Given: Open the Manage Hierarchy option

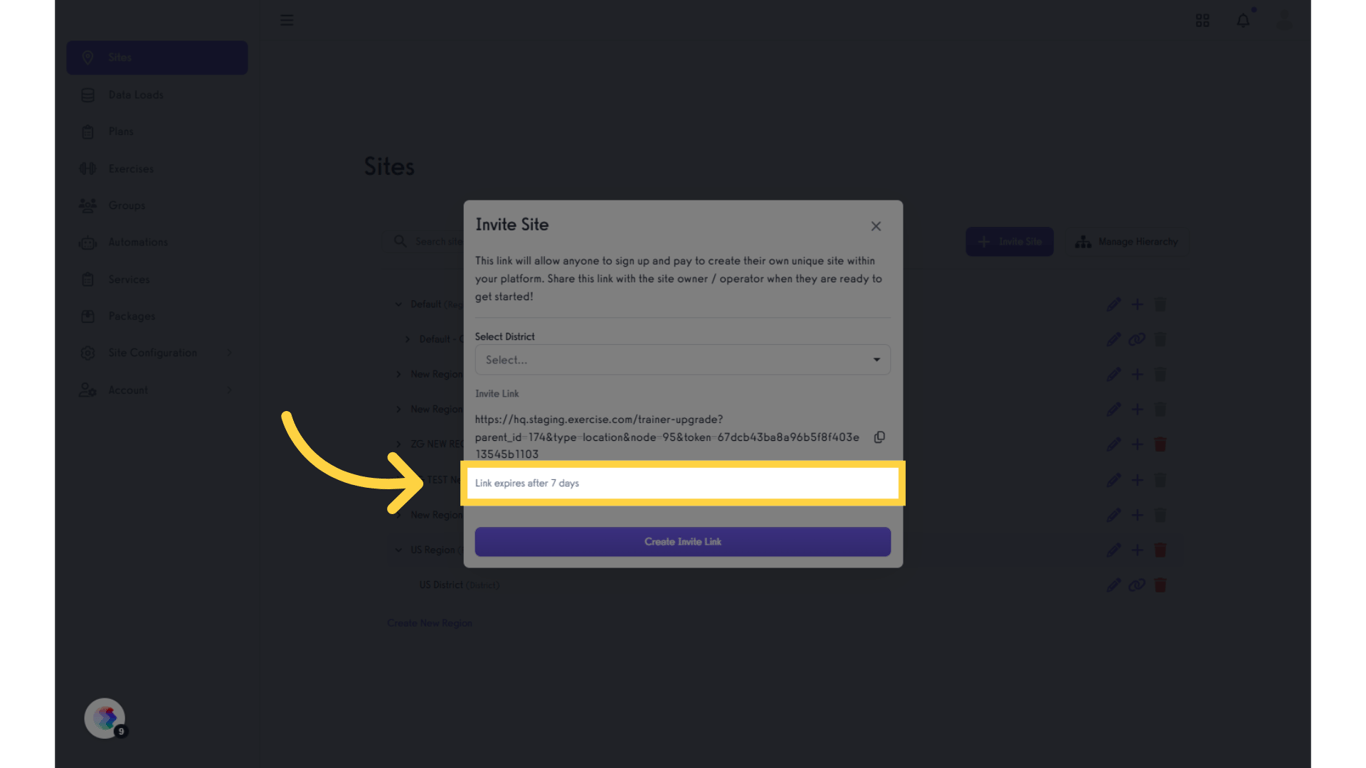Looking at the screenshot, I should (1127, 242).
